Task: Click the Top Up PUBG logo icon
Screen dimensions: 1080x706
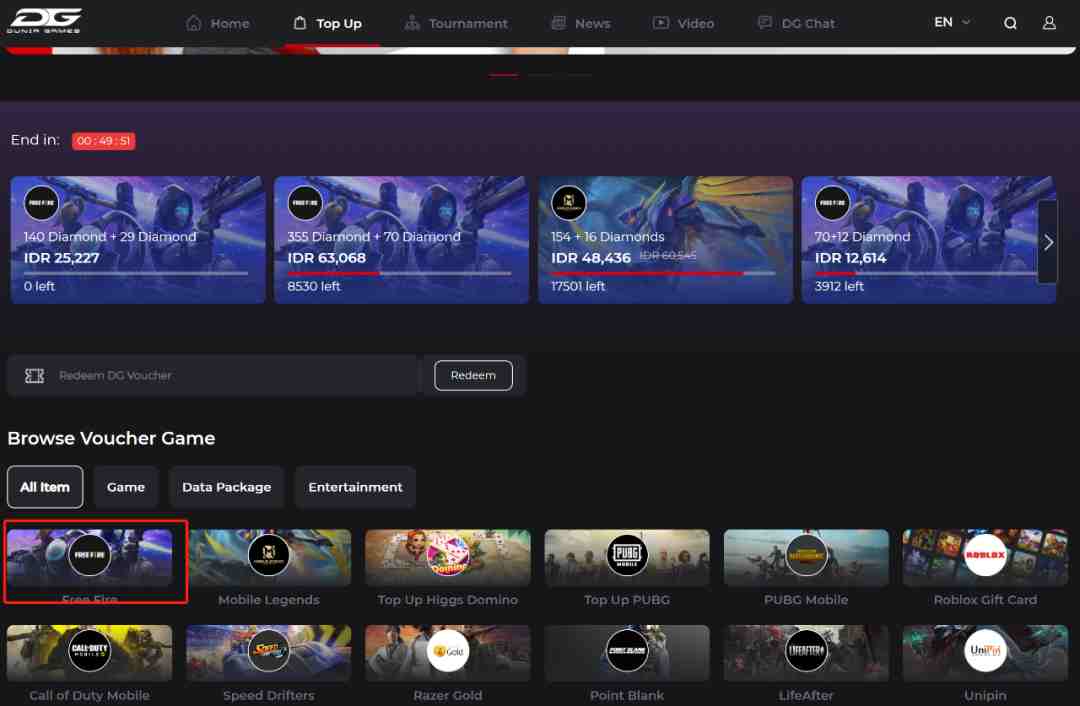Action: pyautogui.click(x=627, y=554)
